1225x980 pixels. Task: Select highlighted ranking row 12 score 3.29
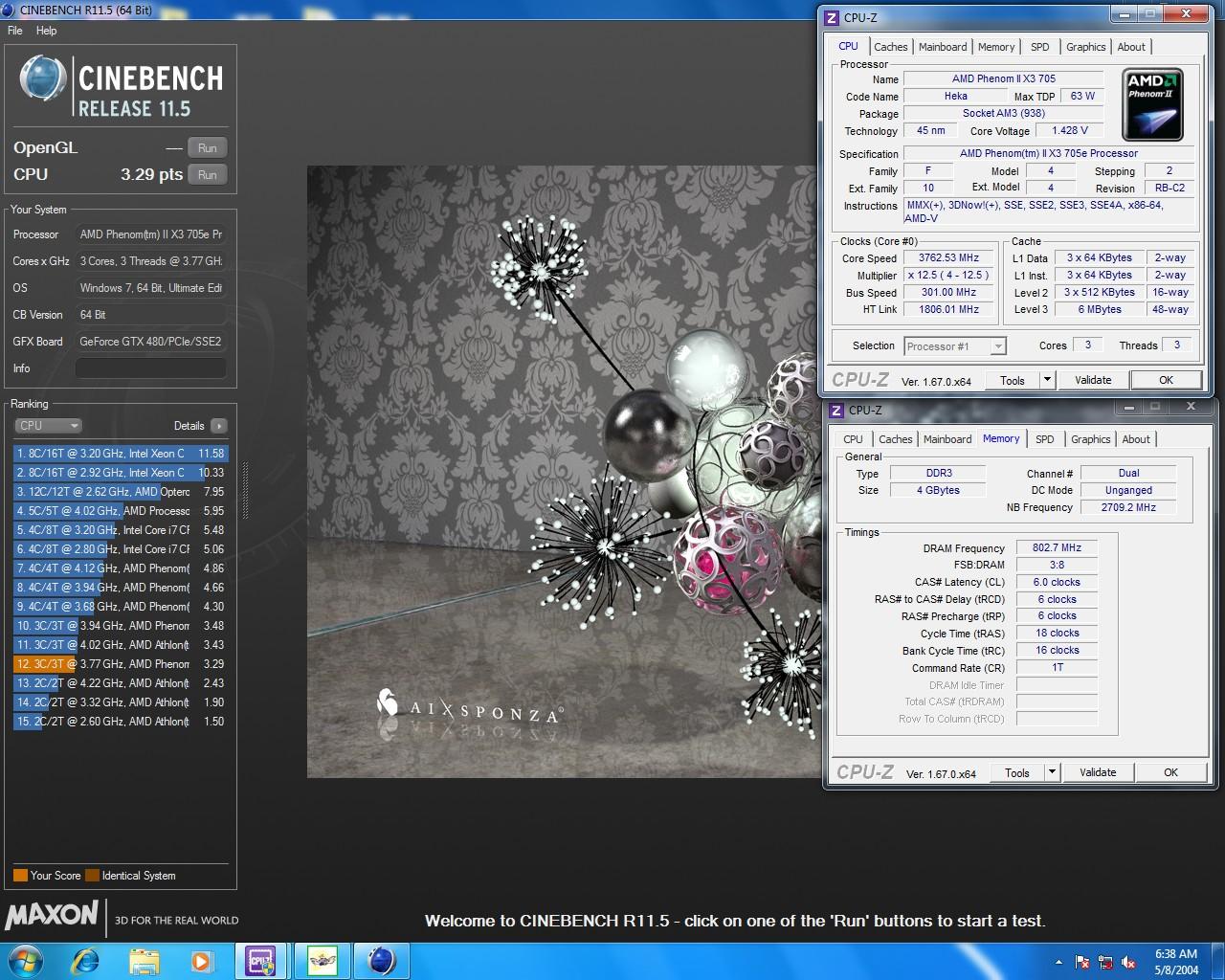click(x=121, y=664)
